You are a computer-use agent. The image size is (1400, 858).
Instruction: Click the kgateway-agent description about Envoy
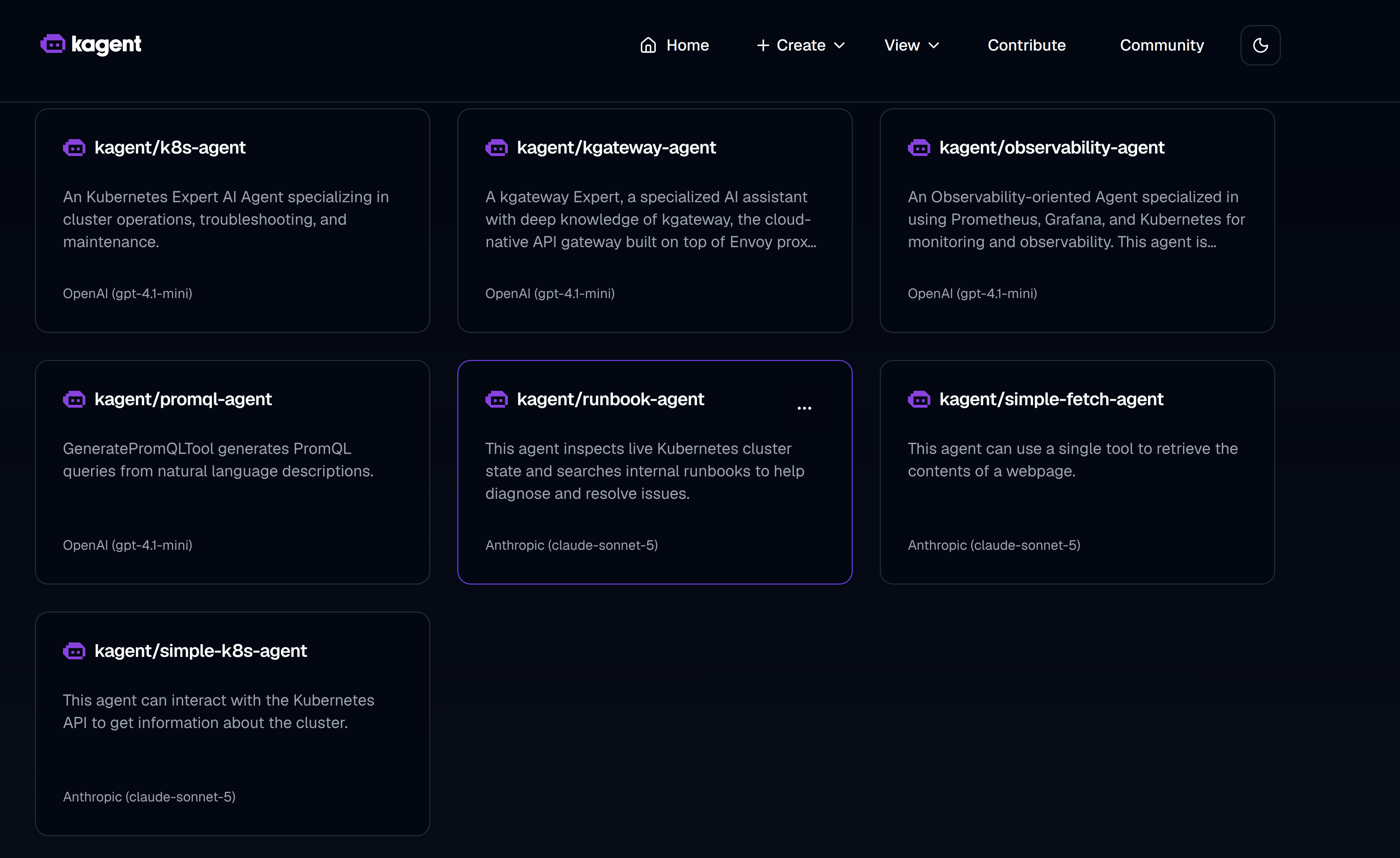tap(651, 219)
